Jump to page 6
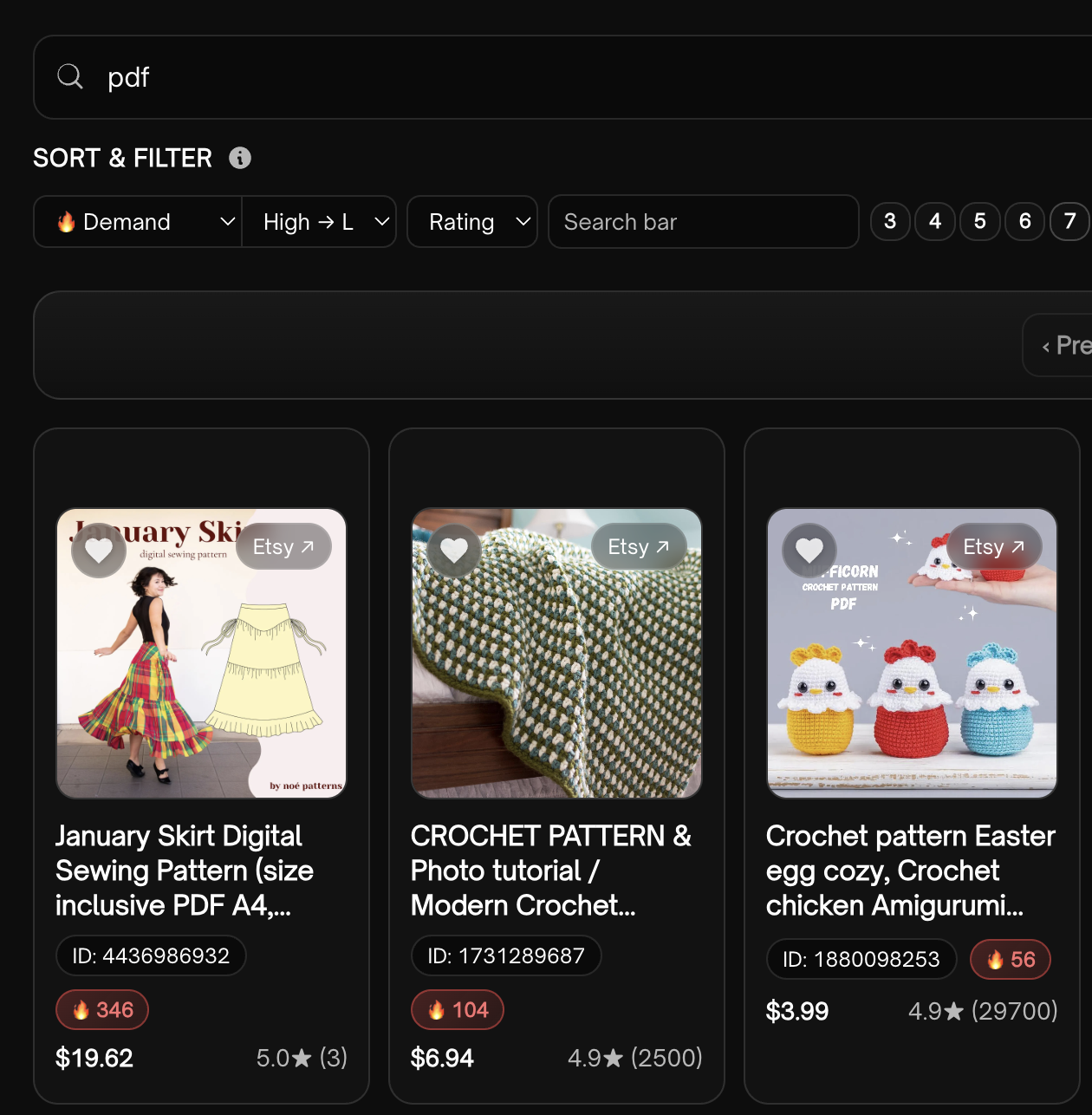Viewport: 1092px width, 1115px height. point(1025,222)
